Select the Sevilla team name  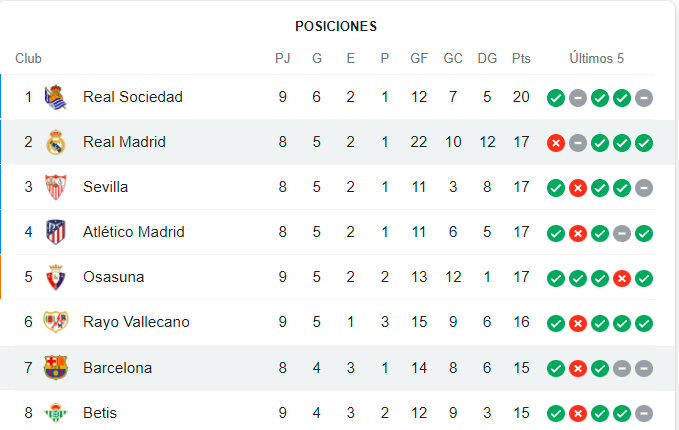coord(105,187)
